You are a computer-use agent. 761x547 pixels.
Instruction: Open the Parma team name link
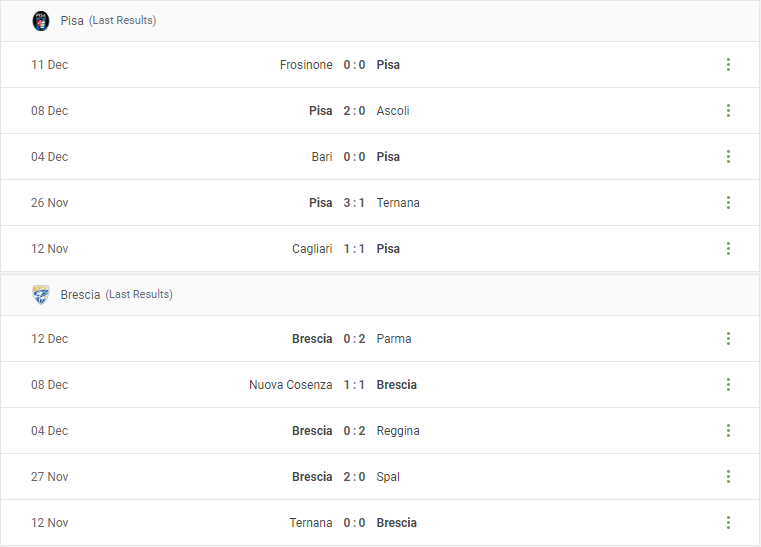tap(394, 338)
